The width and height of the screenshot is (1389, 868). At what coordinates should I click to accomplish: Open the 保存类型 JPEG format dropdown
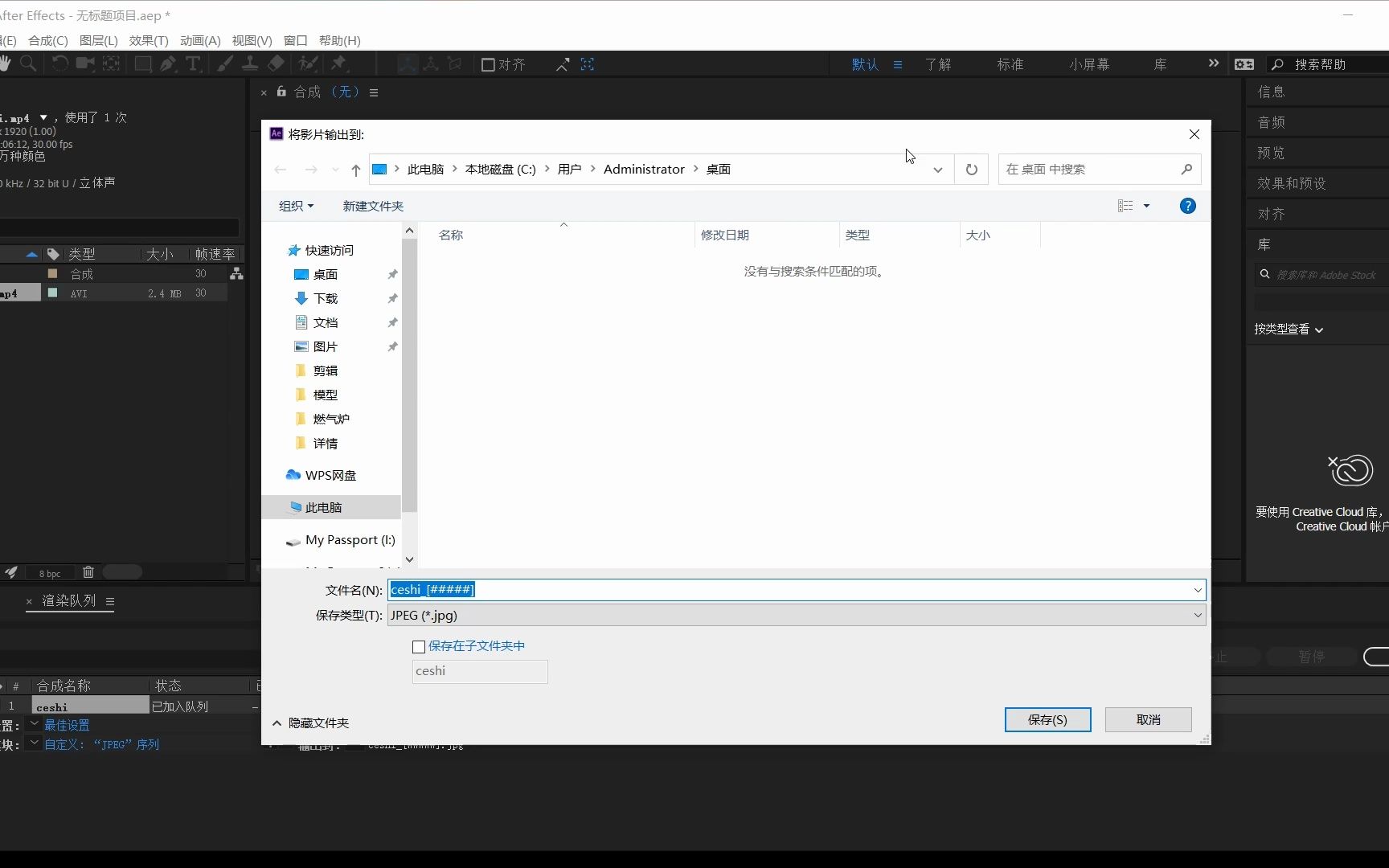[1198, 615]
